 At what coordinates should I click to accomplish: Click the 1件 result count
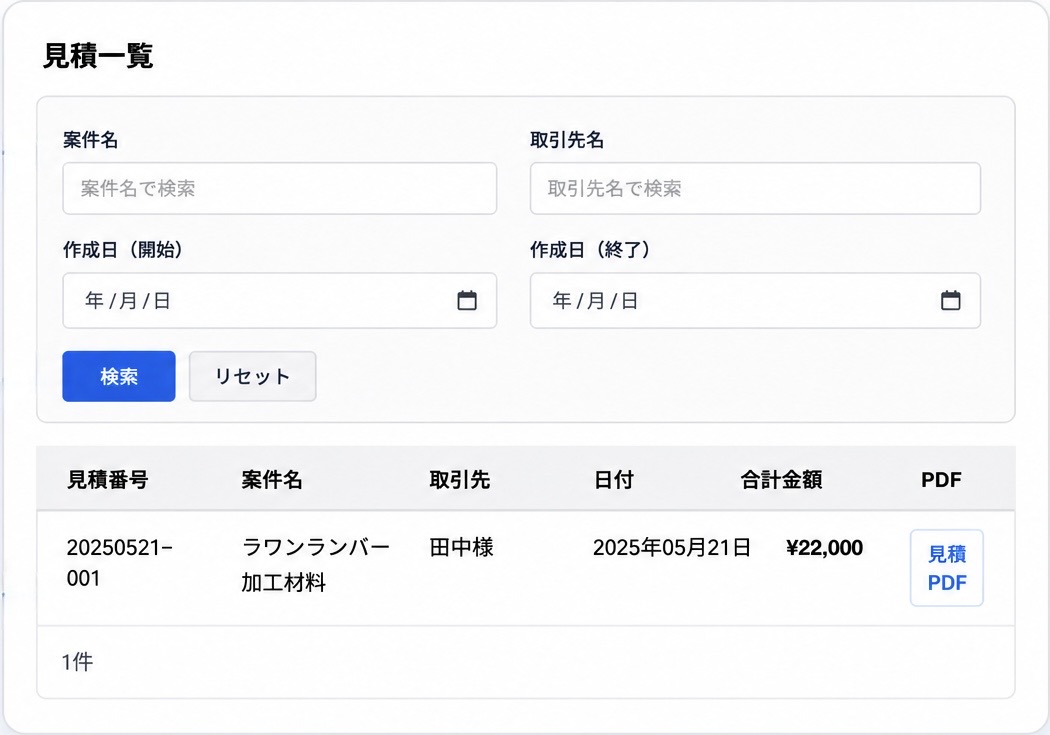coord(77,662)
